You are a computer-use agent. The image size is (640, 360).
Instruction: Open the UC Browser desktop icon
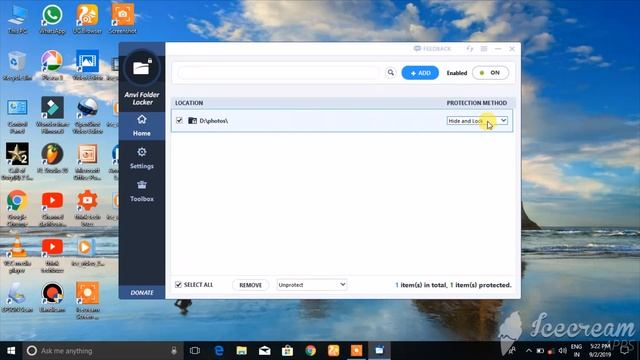(87, 19)
